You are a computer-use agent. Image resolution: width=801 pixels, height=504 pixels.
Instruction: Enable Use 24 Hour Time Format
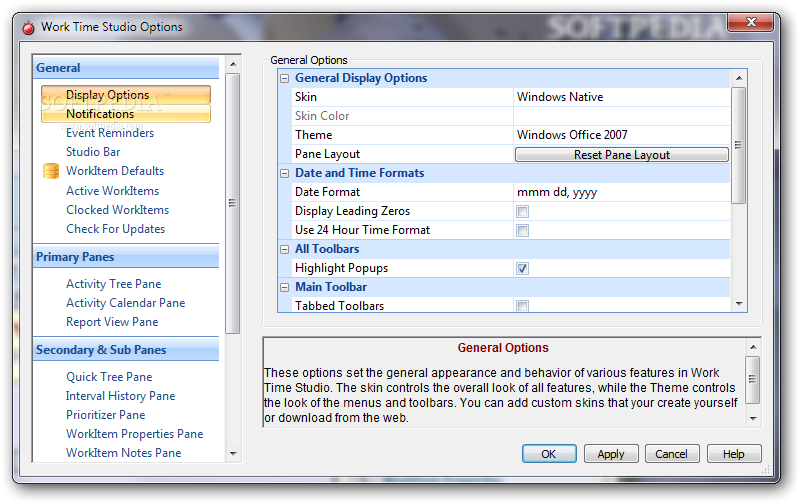coord(522,230)
